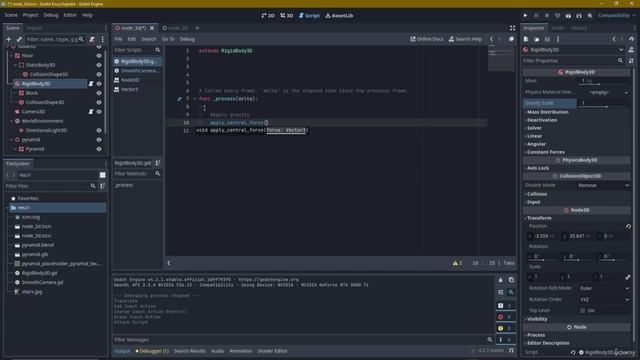Open Inspector property sort options icon
This screenshot has width=640, height=360.
[x=631, y=61]
